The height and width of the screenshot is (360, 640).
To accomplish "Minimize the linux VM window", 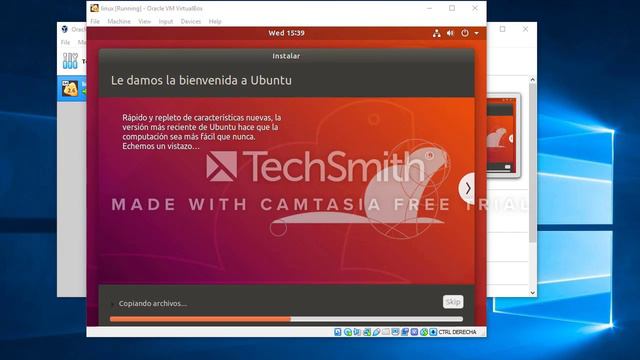I will click(429, 8).
